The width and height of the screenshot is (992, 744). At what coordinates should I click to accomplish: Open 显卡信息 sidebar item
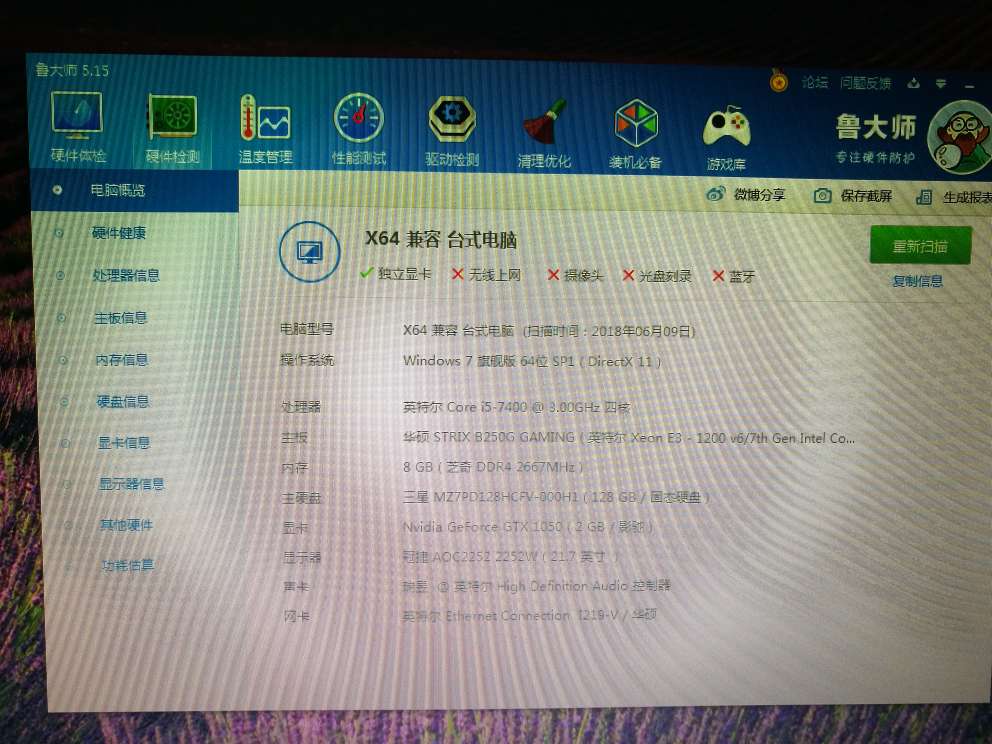(124, 442)
